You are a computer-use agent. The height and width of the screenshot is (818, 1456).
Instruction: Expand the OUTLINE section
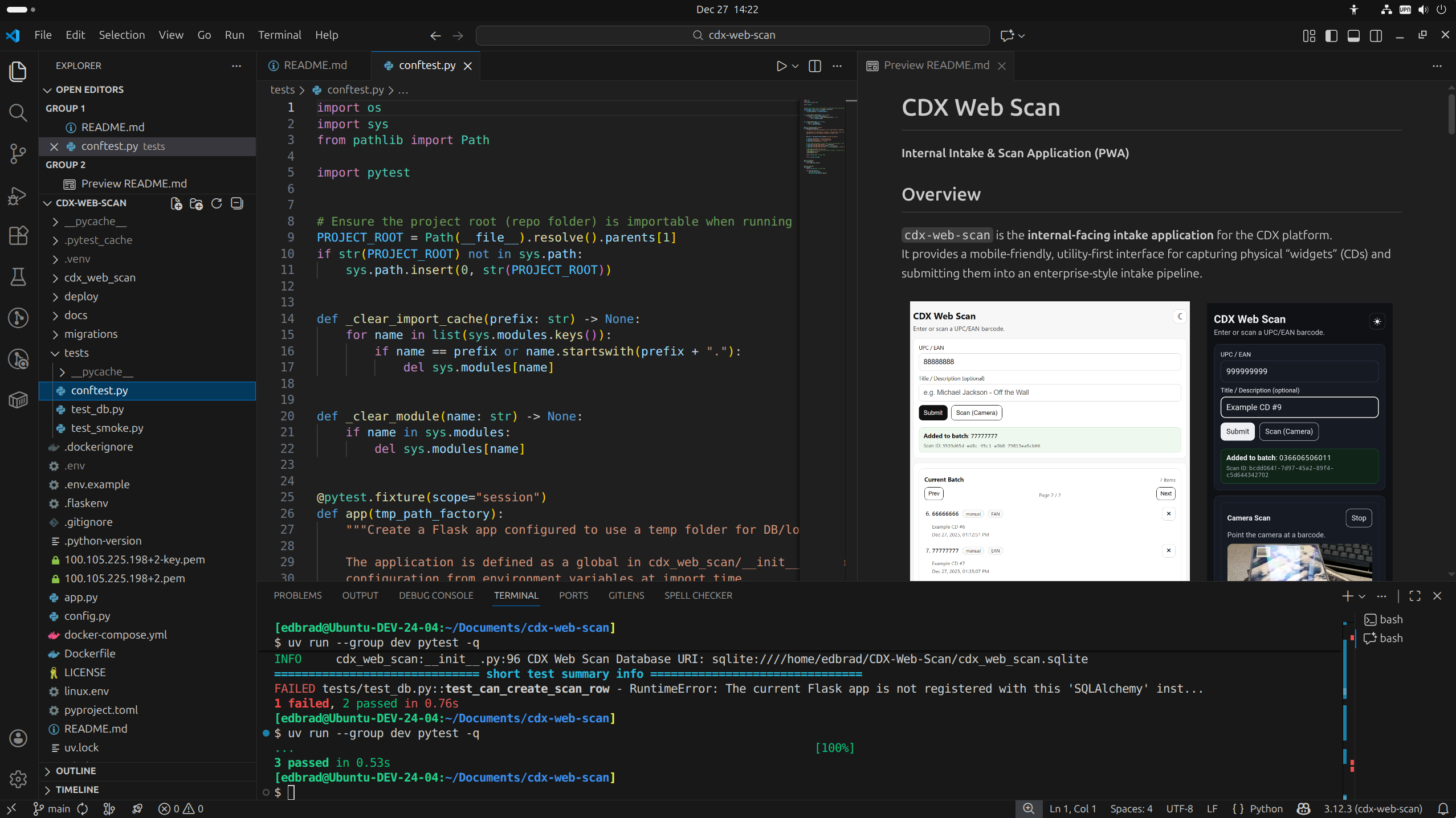76,771
